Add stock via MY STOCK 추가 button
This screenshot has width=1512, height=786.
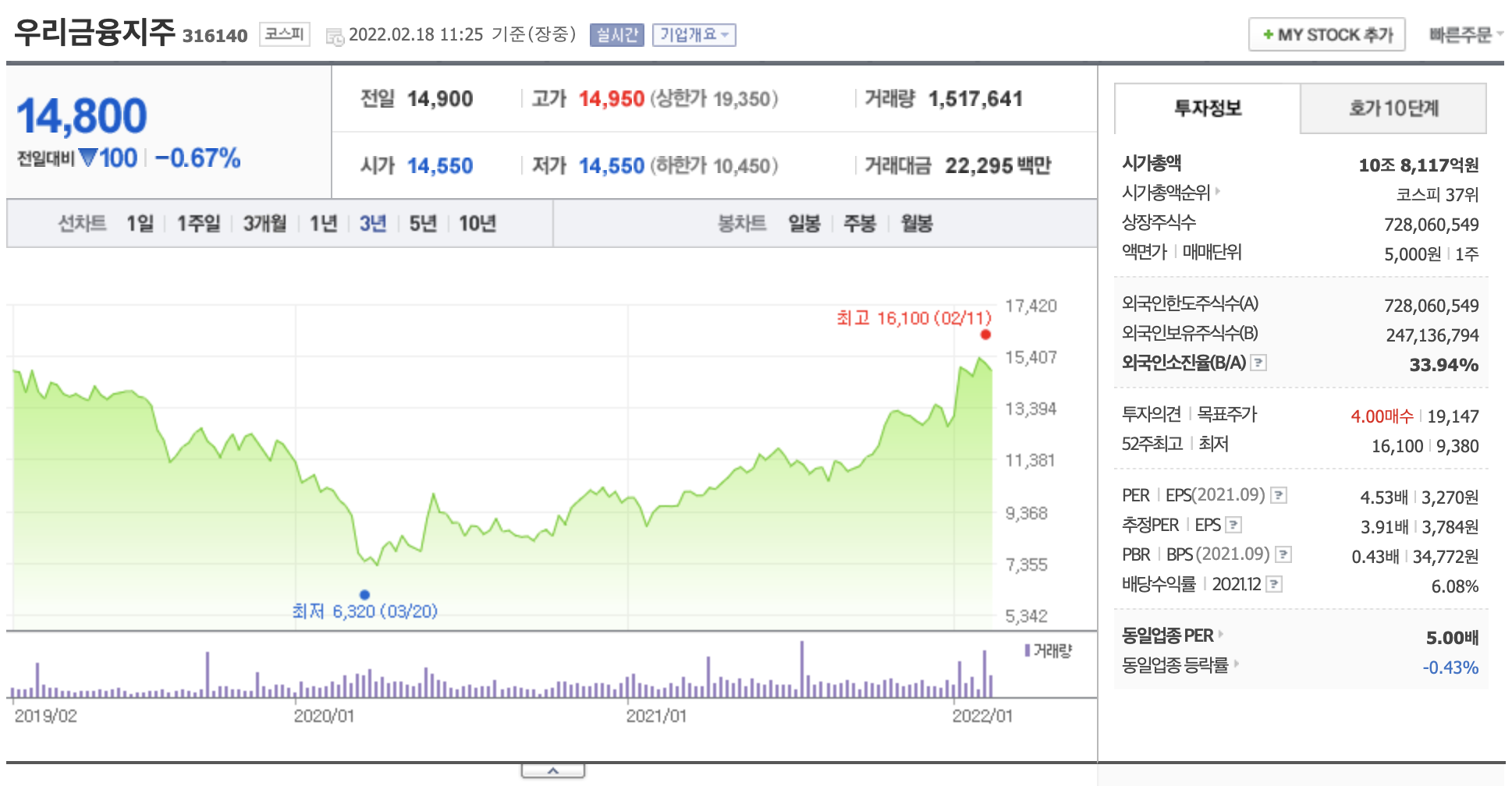[1327, 34]
